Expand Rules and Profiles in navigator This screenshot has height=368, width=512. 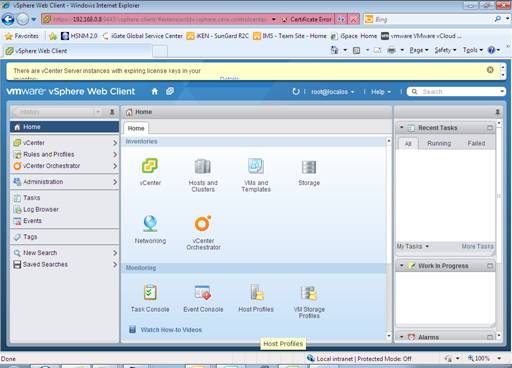point(115,154)
